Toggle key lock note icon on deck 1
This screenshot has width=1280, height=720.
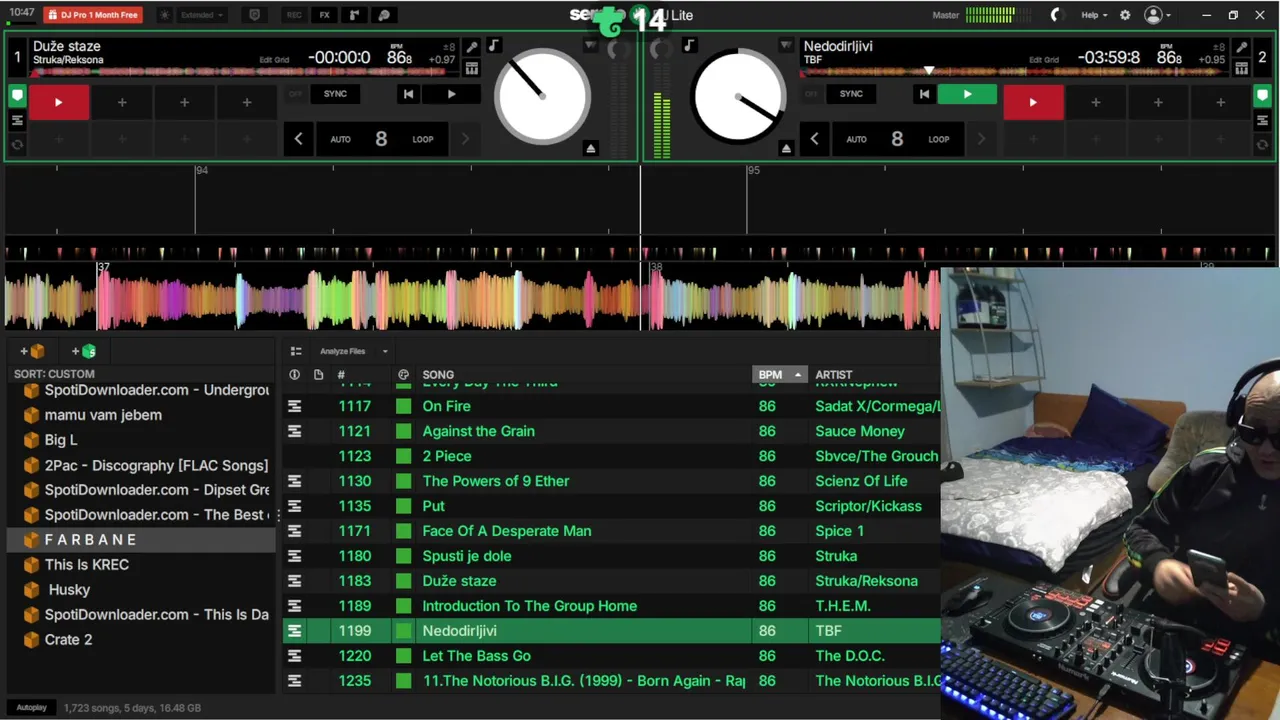493,46
